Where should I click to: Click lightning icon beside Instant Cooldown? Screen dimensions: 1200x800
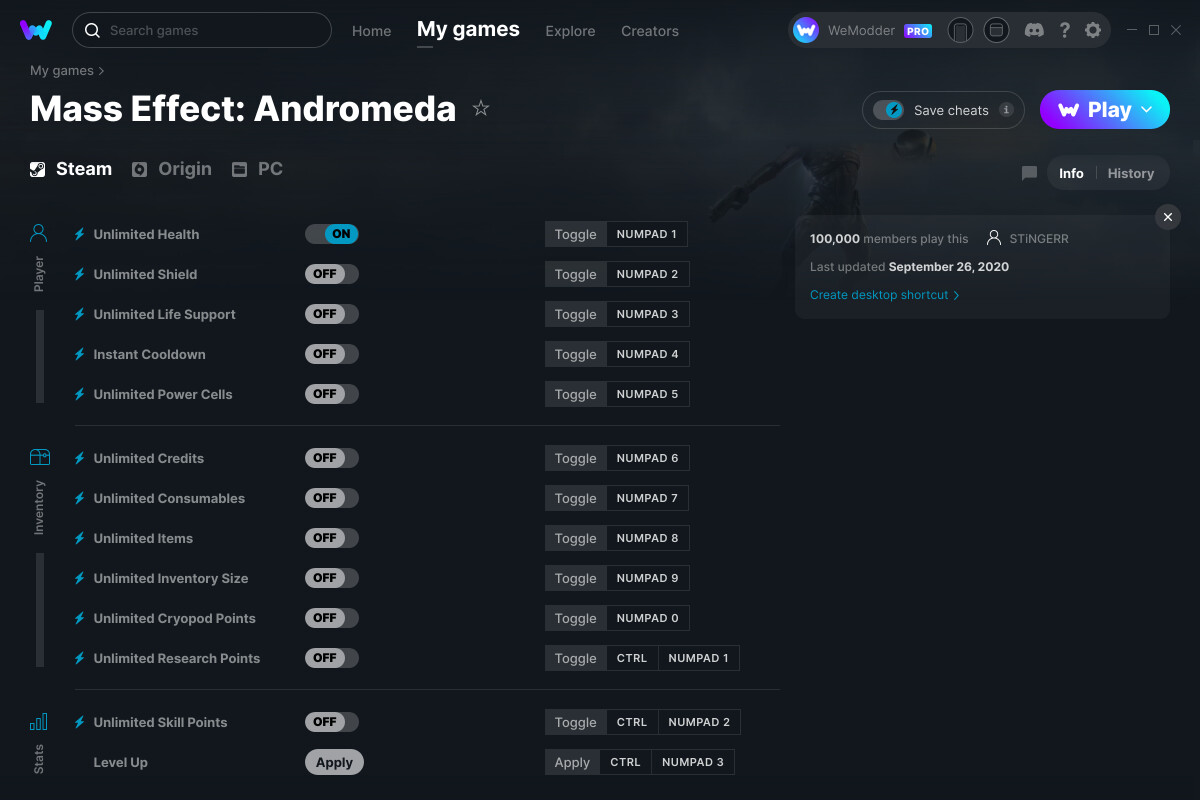(80, 354)
